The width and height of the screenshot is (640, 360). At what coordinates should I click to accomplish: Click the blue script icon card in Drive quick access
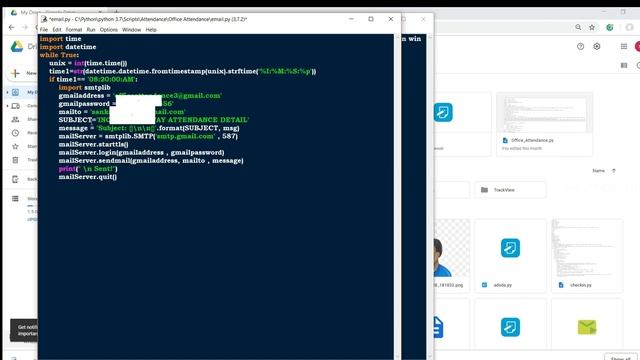pos(443,112)
